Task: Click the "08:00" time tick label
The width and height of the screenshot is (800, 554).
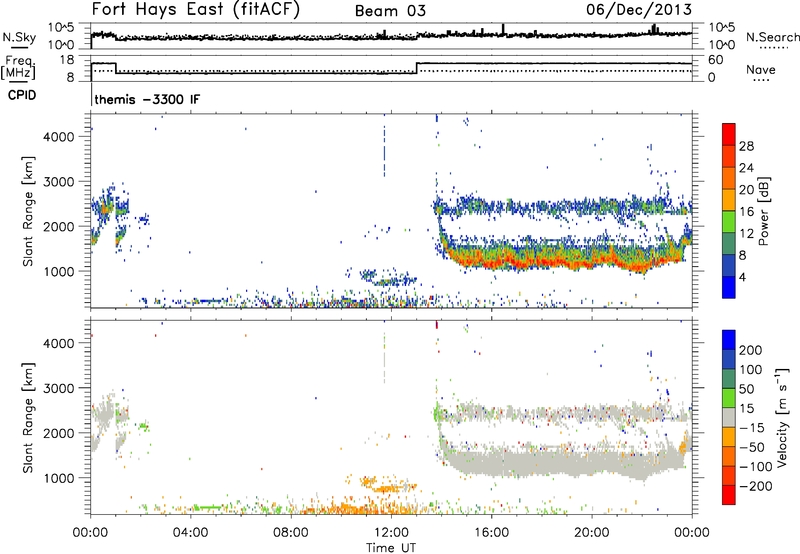Action: point(291,533)
